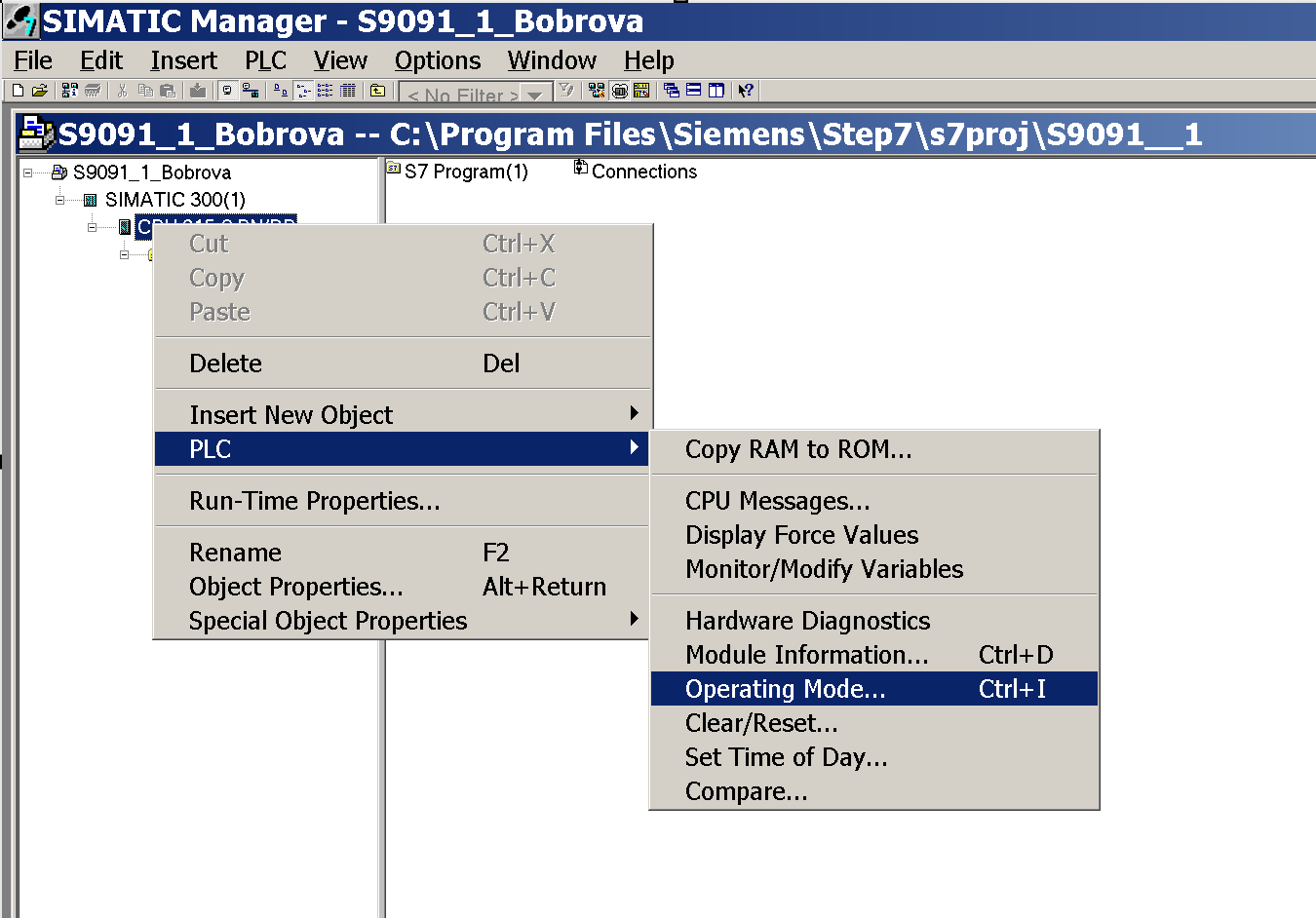
Task: Open the Edit menu
Action: [x=101, y=60]
